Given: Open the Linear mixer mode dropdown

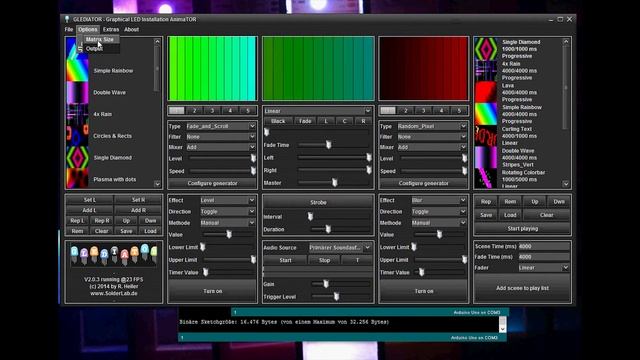Looking at the screenshot, I should coord(318,111).
